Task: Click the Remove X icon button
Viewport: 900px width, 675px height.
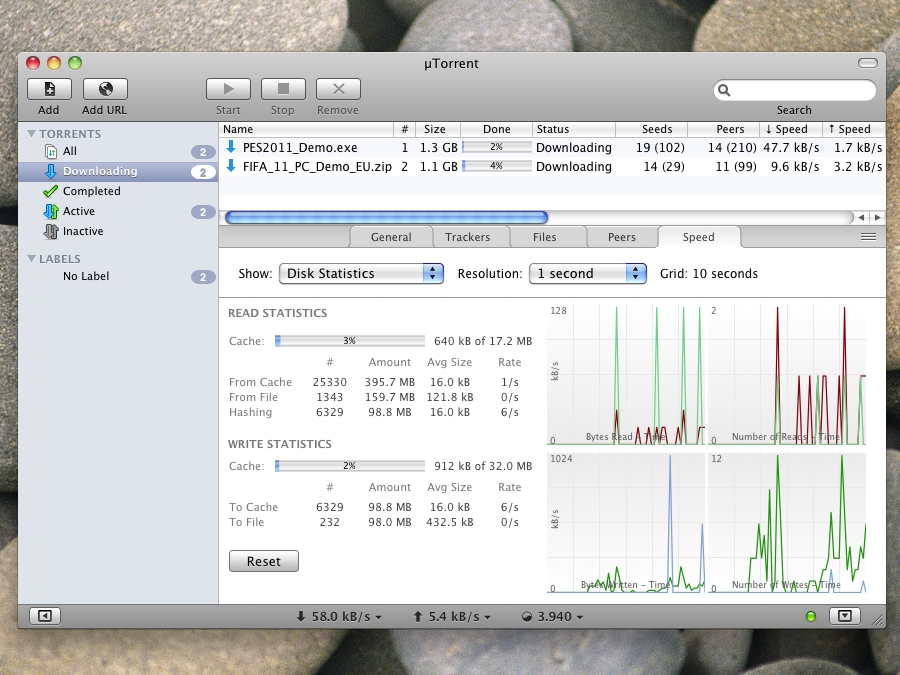Action: point(339,89)
